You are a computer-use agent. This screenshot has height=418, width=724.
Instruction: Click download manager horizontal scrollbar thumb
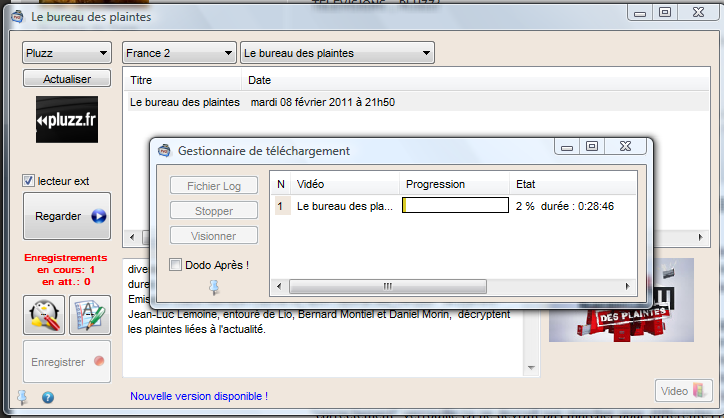click(x=388, y=286)
